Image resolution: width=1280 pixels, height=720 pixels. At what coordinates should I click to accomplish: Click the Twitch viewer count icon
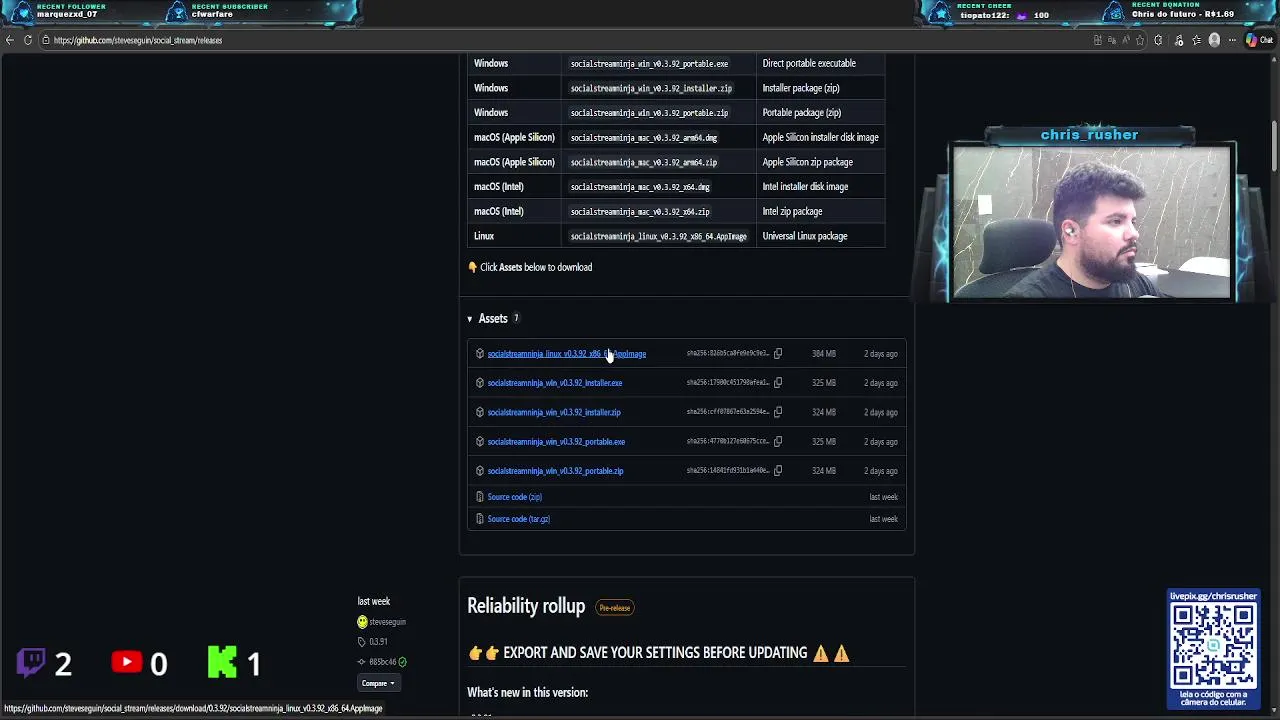(32, 662)
